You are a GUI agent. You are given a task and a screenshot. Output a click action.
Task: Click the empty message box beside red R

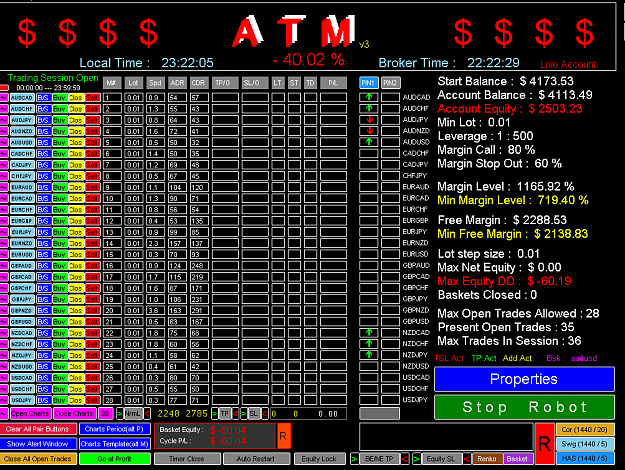pos(446,437)
